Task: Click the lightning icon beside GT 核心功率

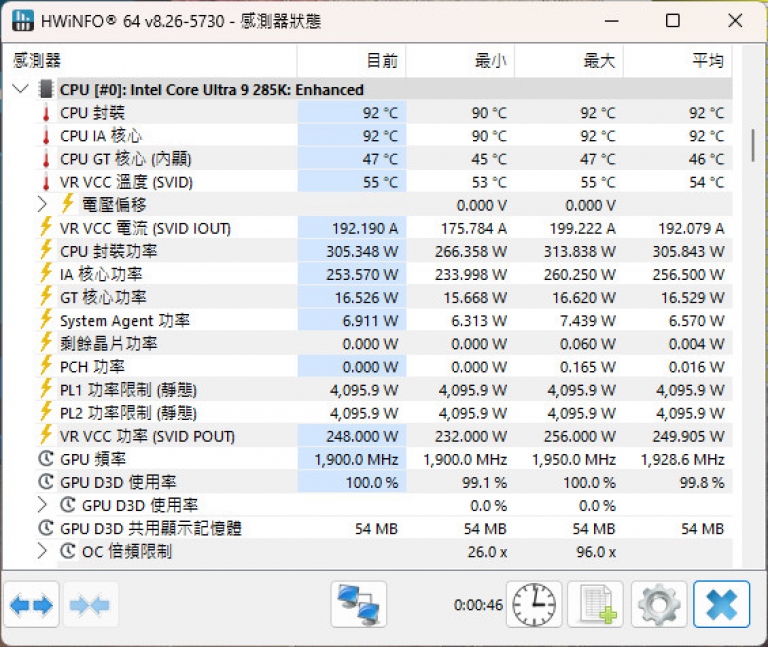Action: coord(46,296)
